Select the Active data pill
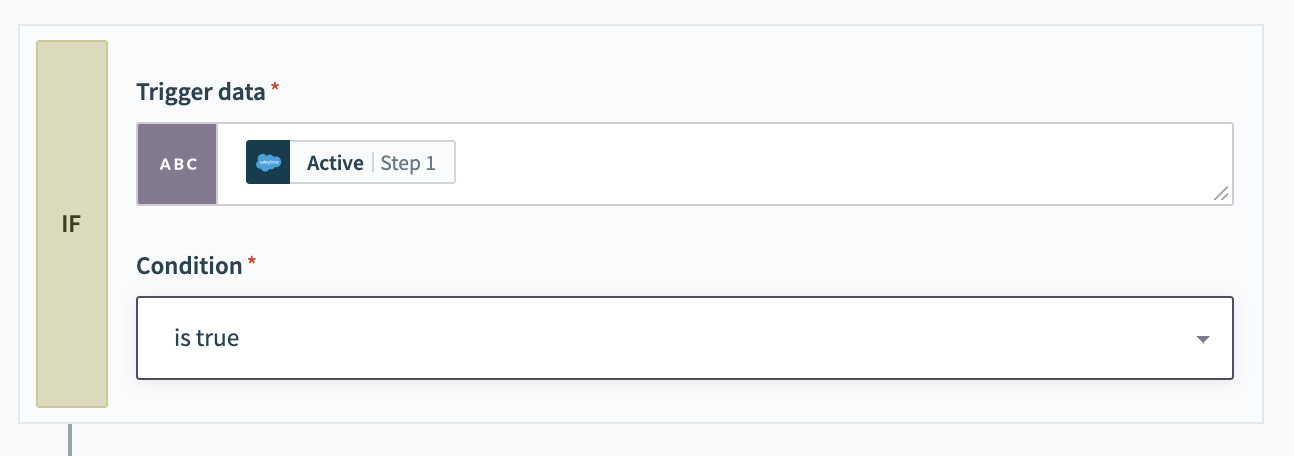Viewport: 1294px width, 456px height. coord(350,162)
